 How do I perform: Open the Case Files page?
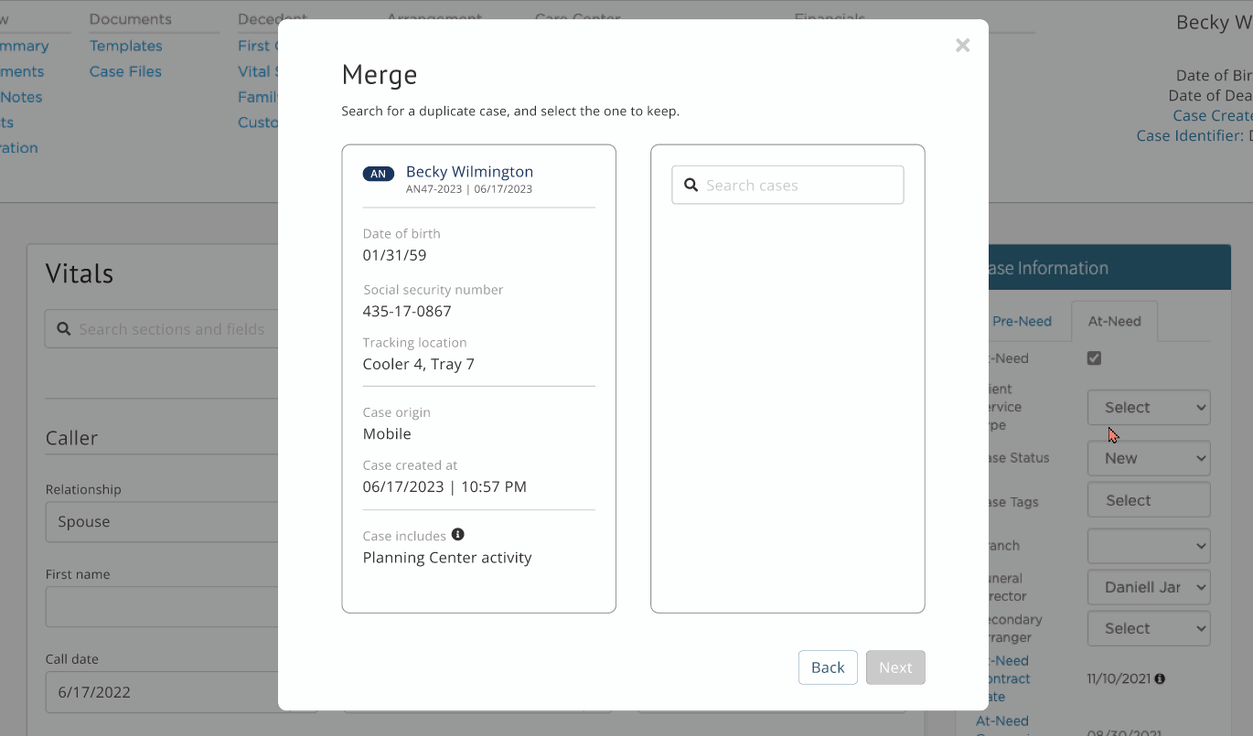coord(124,71)
